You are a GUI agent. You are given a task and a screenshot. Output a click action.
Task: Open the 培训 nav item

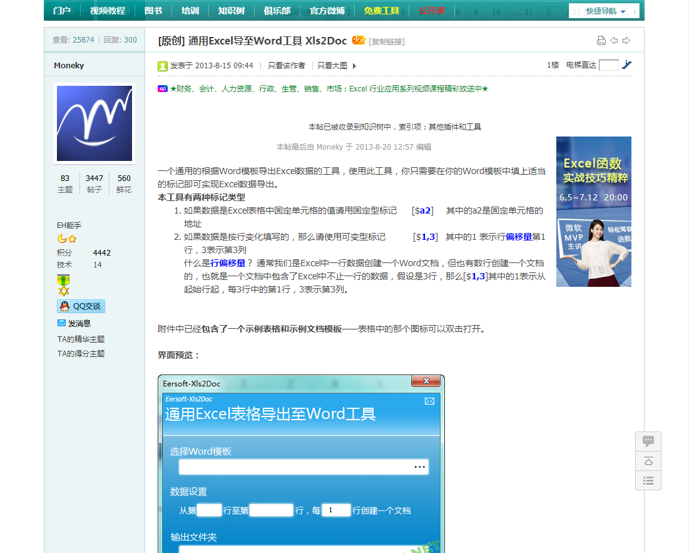(x=190, y=11)
